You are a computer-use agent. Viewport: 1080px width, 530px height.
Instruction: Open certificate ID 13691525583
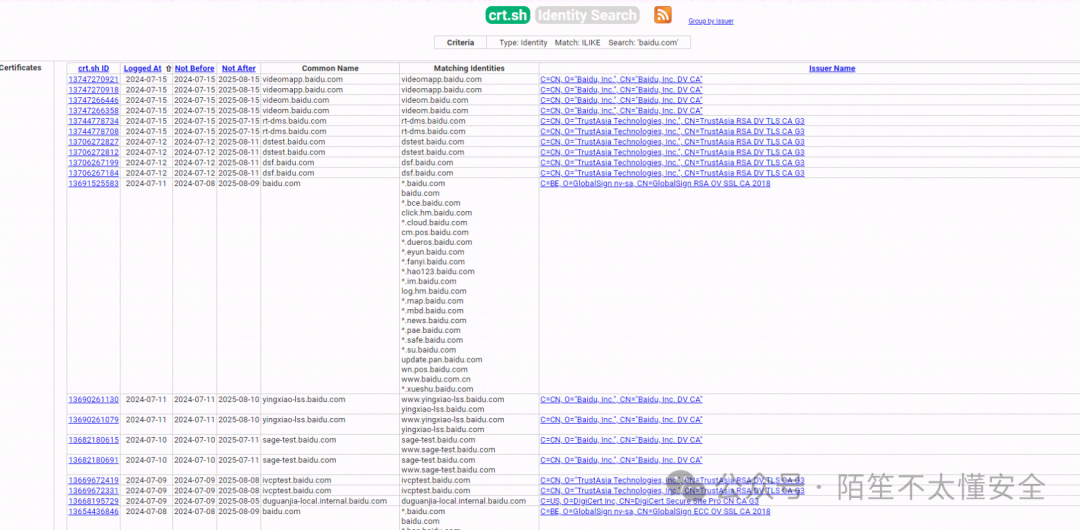[x=94, y=183]
